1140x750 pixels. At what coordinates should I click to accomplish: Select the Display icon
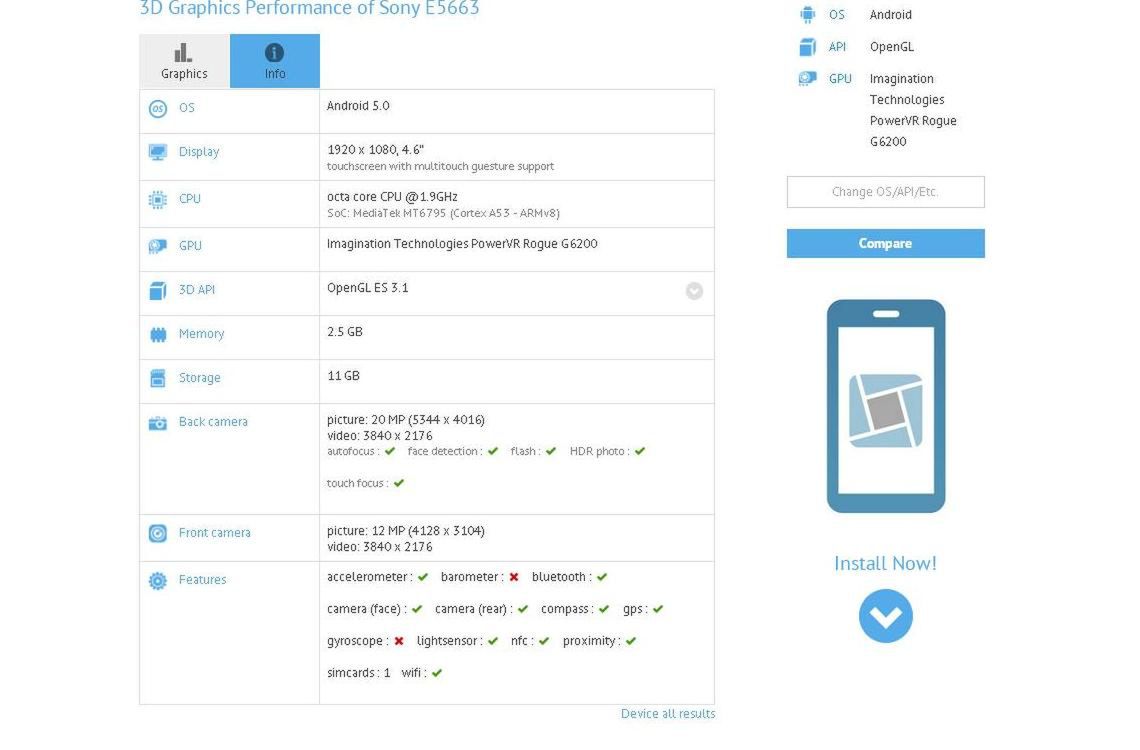(158, 151)
